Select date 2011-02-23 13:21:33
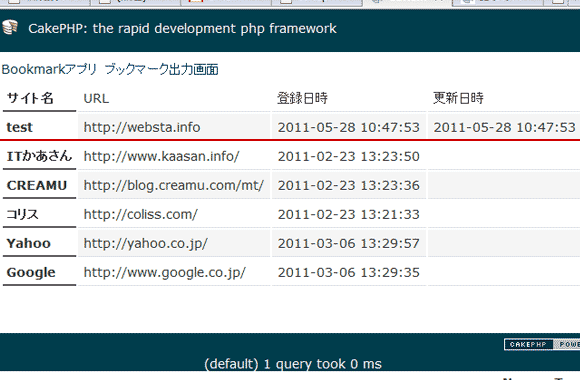The image size is (580, 380). click(x=349, y=214)
